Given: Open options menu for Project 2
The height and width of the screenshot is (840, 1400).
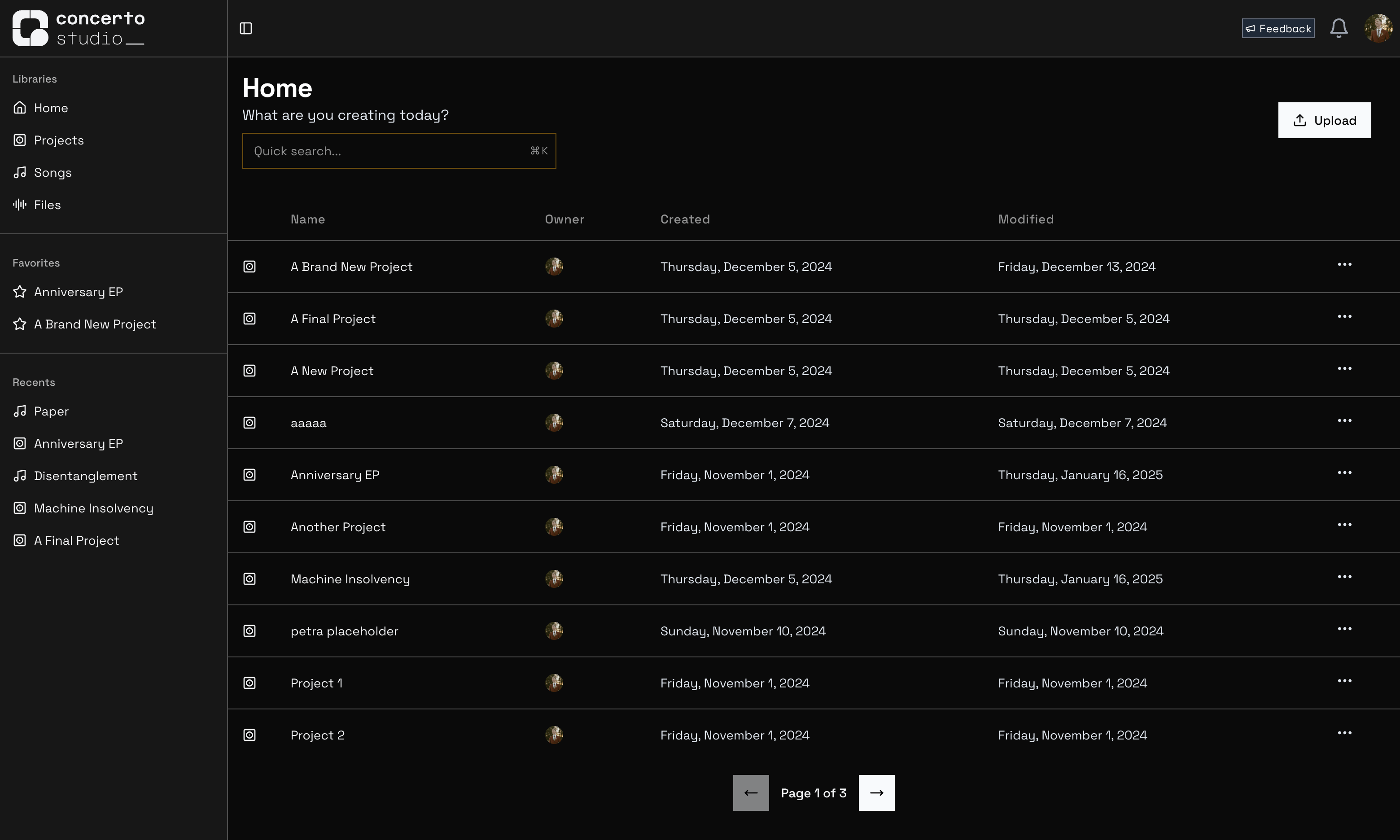Looking at the screenshot, I should tap(1344, 733).
